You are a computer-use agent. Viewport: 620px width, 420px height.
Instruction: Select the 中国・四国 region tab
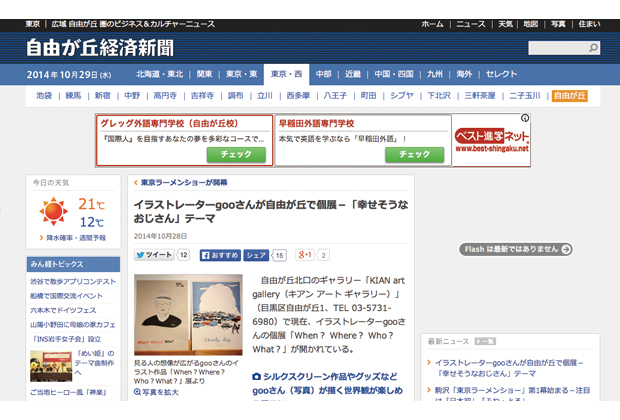(394, 74)
